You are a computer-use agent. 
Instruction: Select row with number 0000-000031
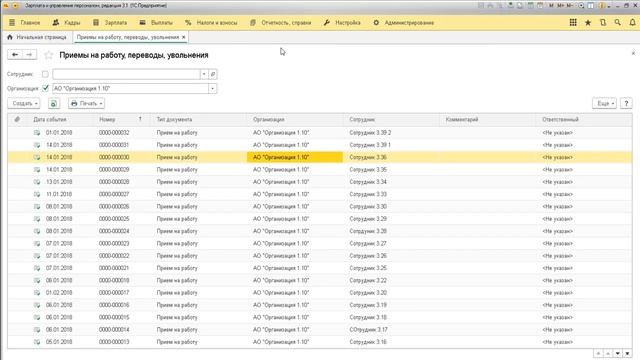tap(320, 145)
